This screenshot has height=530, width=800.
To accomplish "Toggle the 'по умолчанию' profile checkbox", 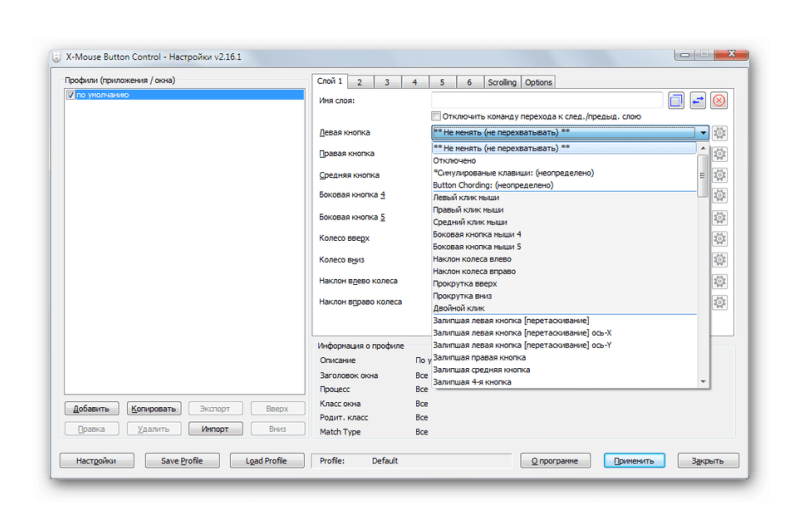I will tap(70, 95).
